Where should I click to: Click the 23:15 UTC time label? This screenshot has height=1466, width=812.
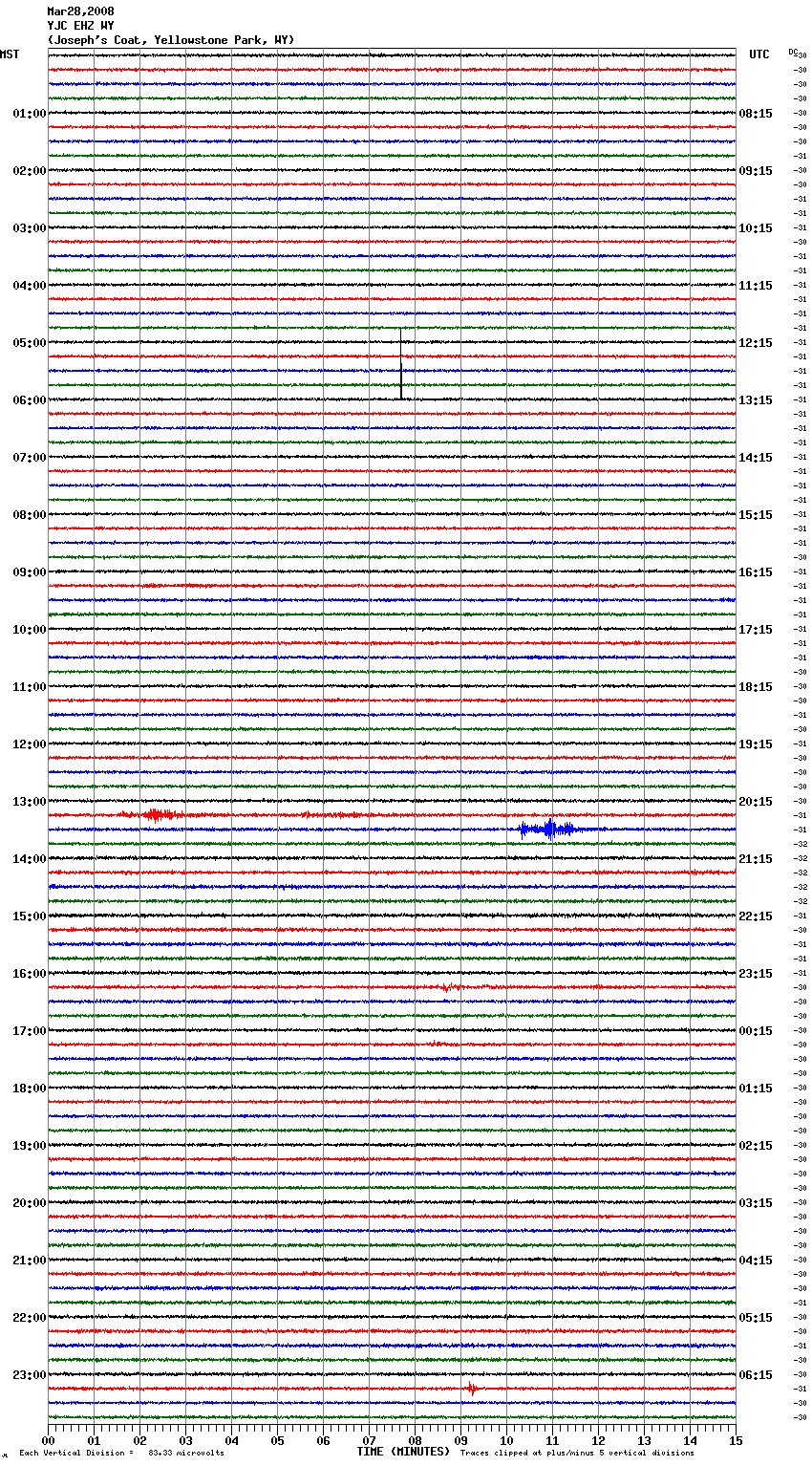pyautogui.click(x=756, y=974)
